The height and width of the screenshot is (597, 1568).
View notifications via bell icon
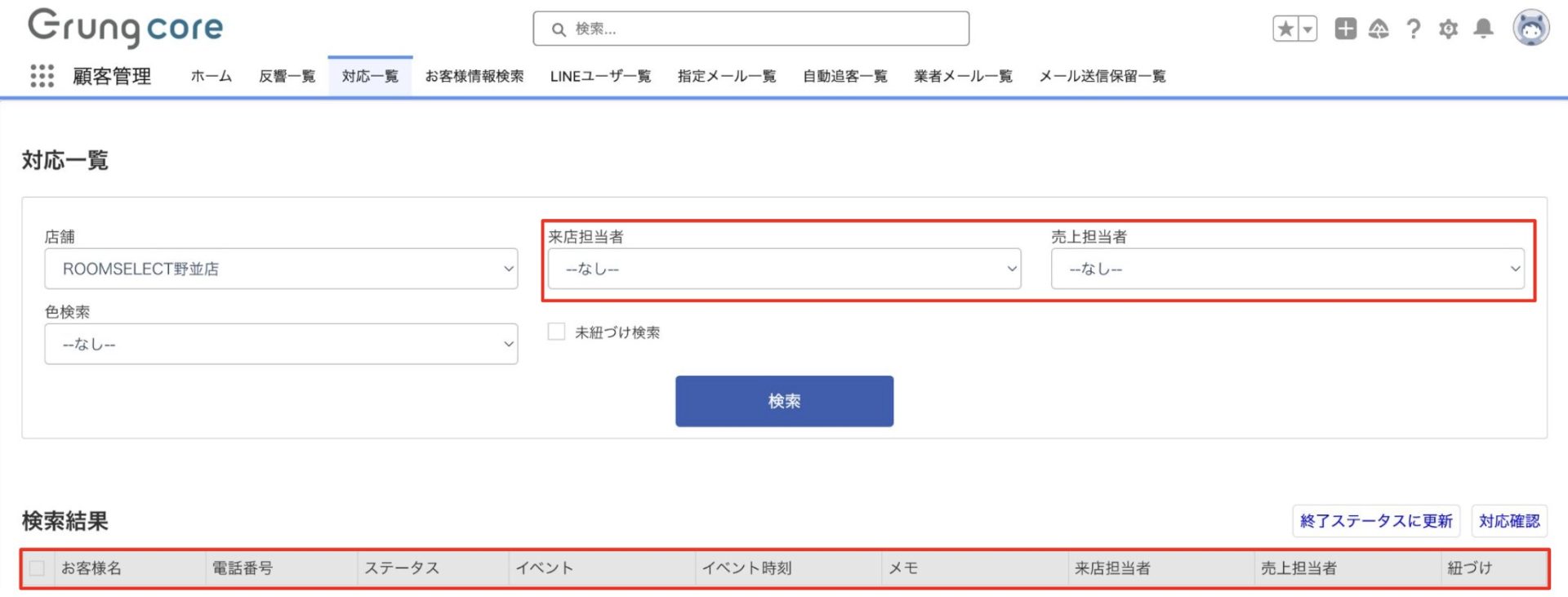pos(1483,29)
